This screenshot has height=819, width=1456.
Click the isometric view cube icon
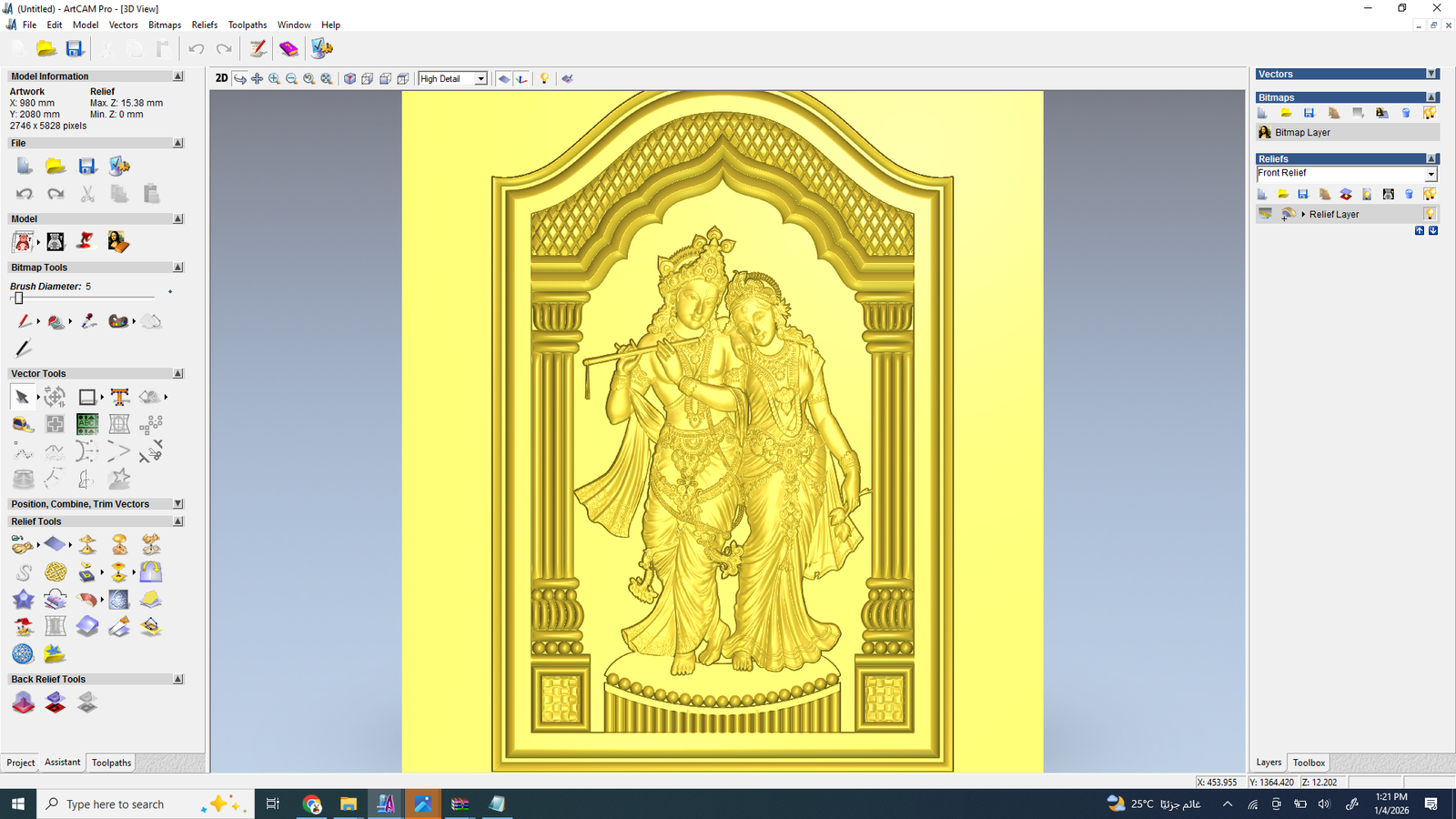[349, 79]
